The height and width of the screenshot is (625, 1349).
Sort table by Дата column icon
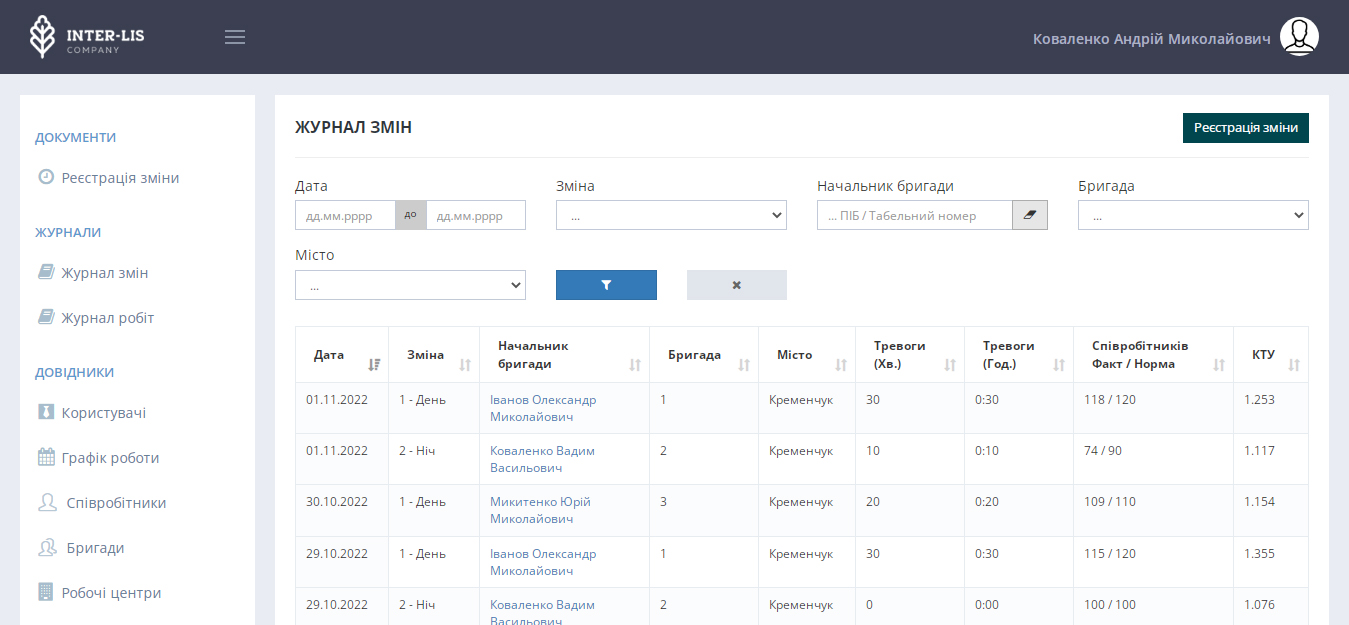pos(374,365)
